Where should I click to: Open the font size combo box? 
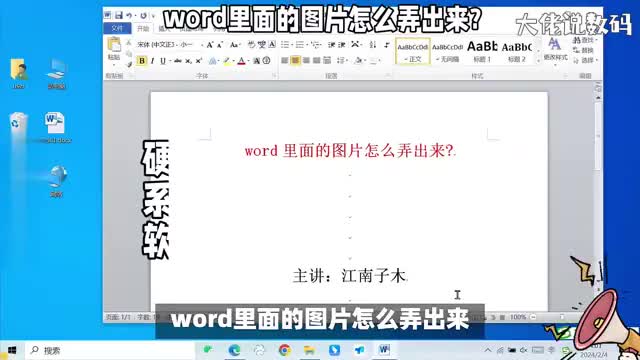point(191,44)
